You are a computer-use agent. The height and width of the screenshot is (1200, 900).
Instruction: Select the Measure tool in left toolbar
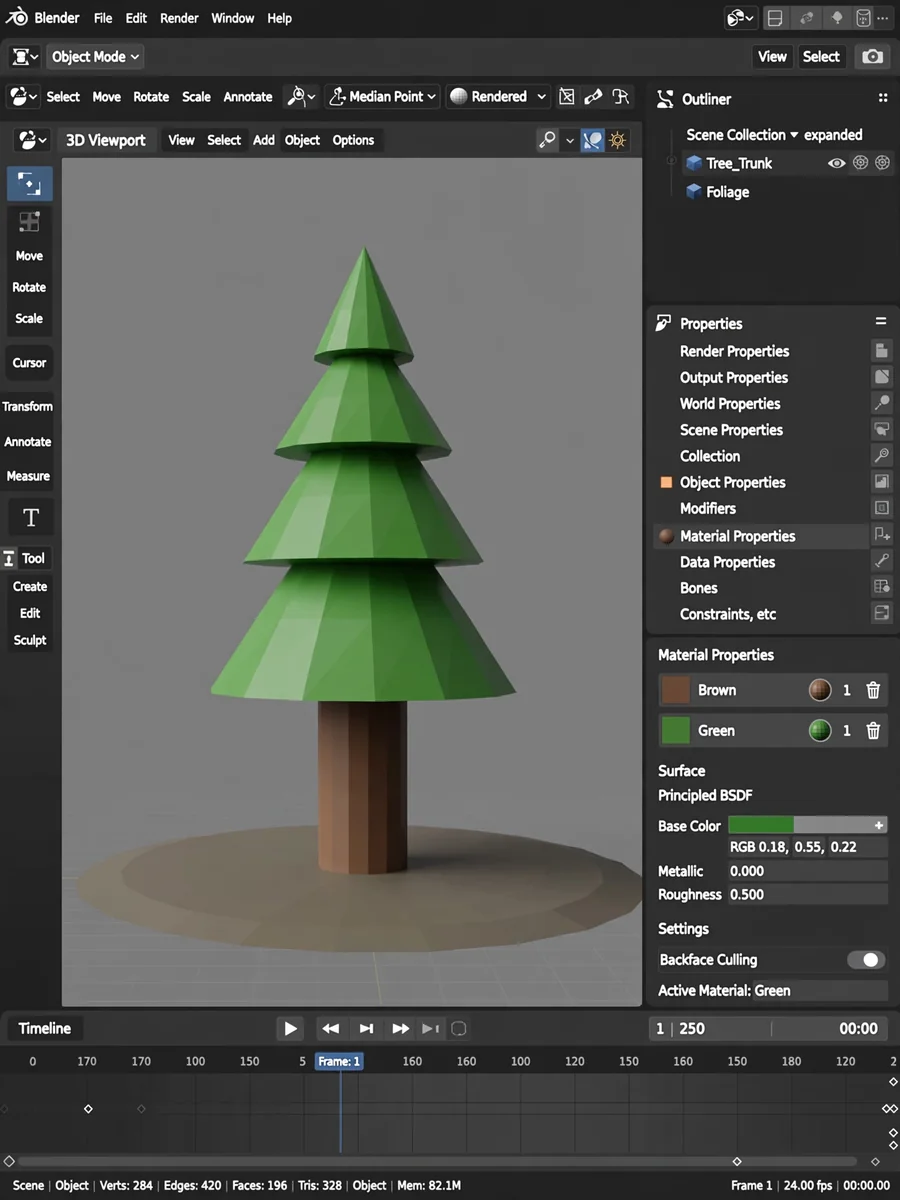[x=28, y=476]
